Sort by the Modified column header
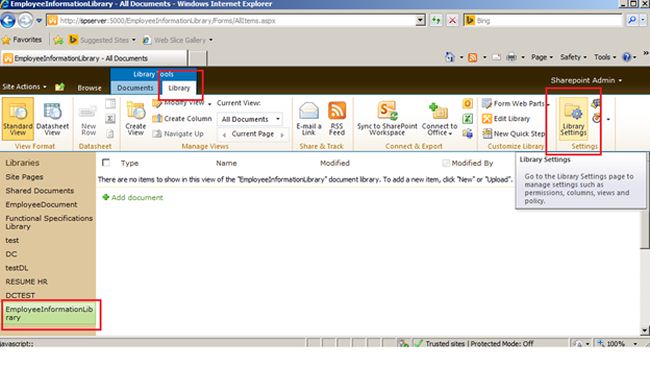Screen dimensions: 650x367 (335, 163)
